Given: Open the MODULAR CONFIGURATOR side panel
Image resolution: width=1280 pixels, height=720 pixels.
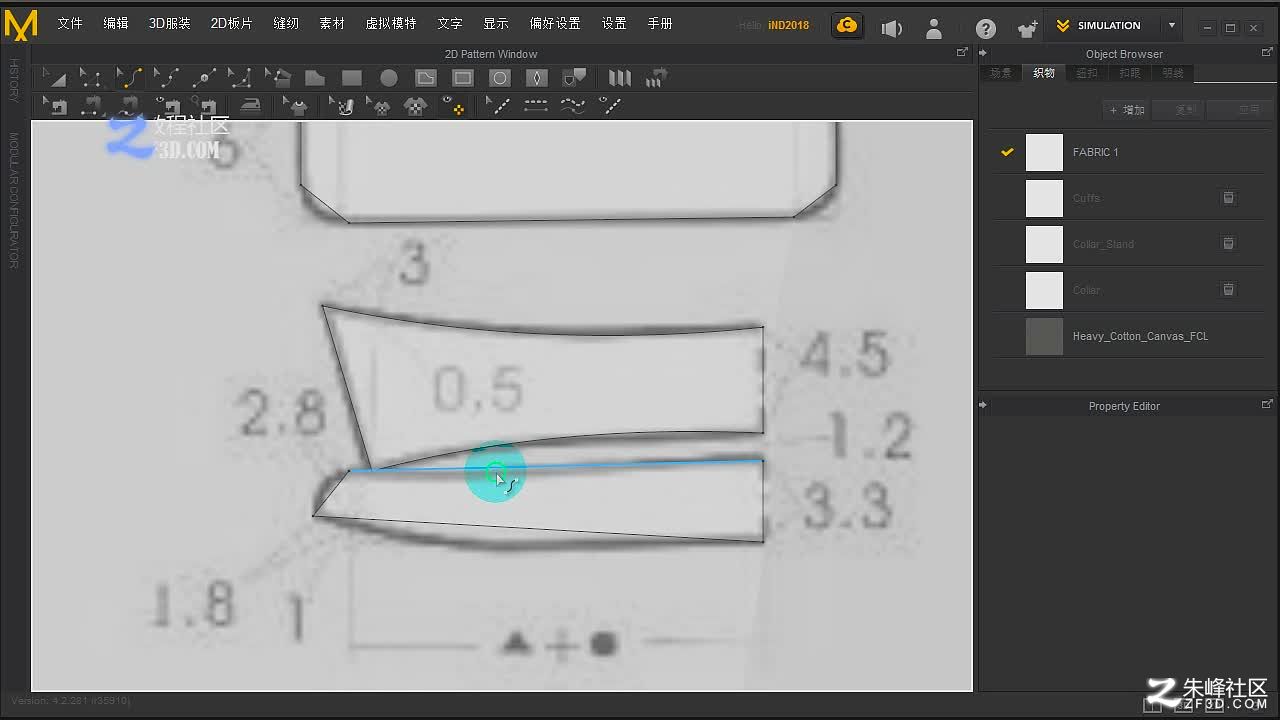Looking at the screenshot, I should [x=14, y=201].
